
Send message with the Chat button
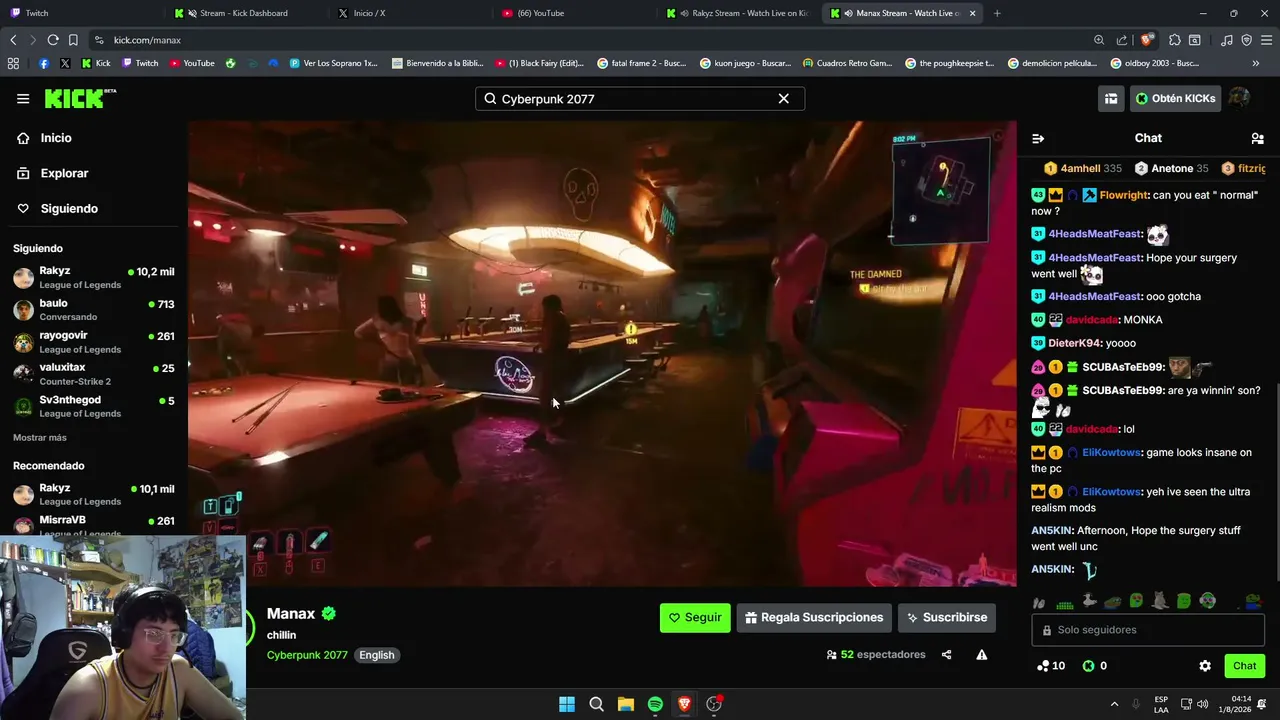click(1245, 666)
